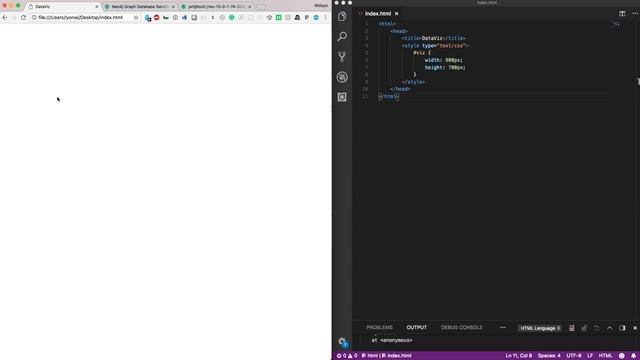Click the P extension icon in Chrome
This screenshot has width=640, height=360.
pyautogui.click(x=307, y=18)
